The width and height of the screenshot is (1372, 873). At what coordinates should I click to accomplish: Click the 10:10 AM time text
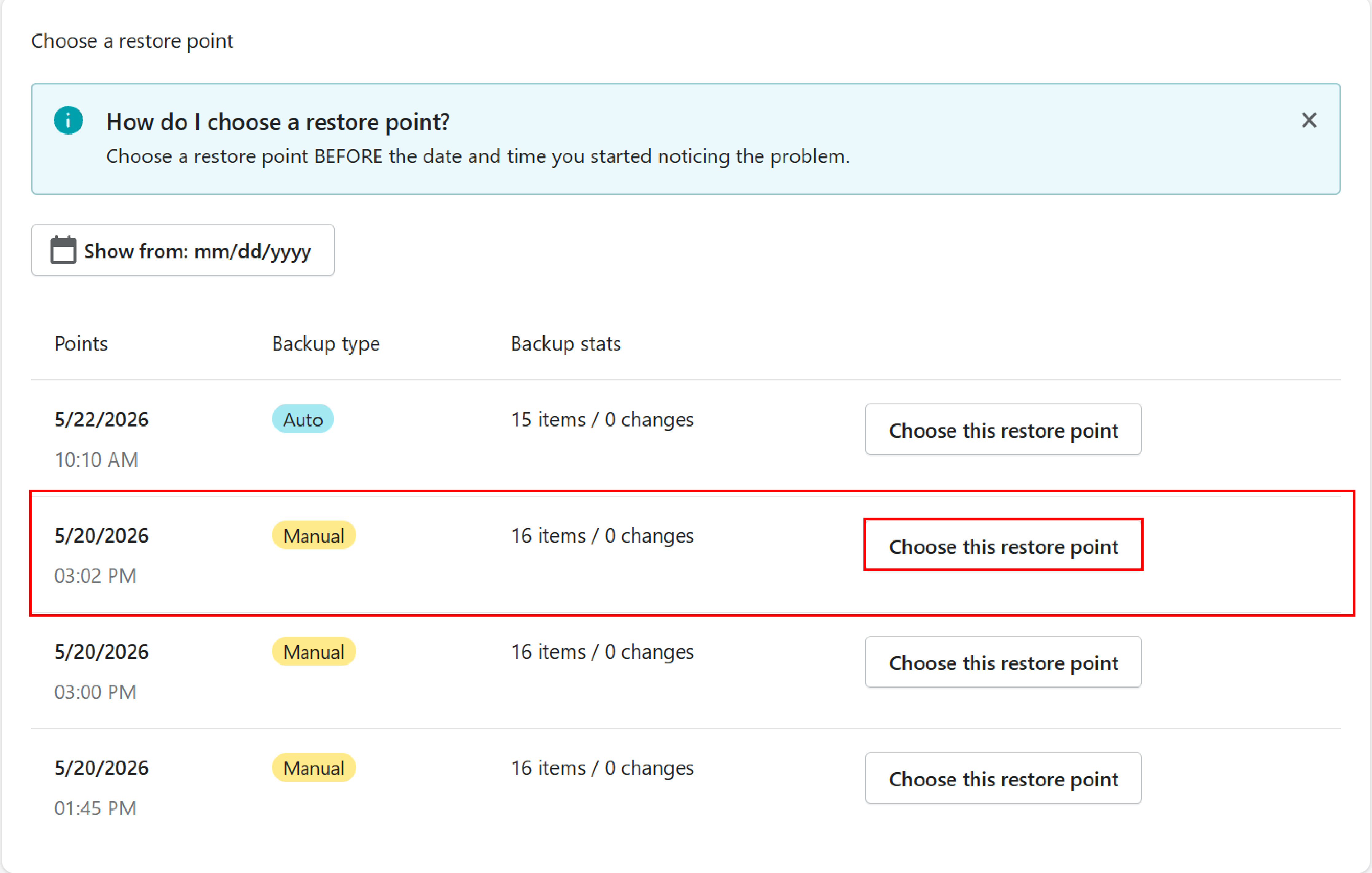96,460
